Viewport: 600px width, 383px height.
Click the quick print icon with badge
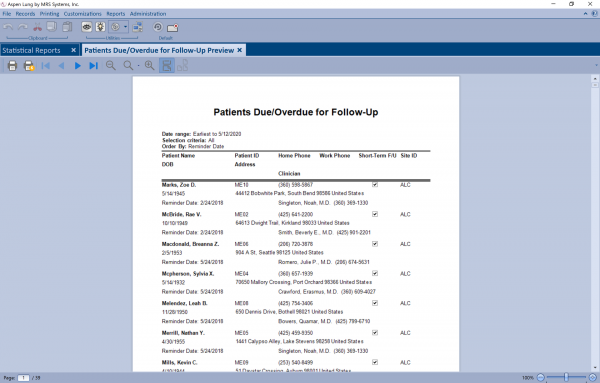(29, 66)
